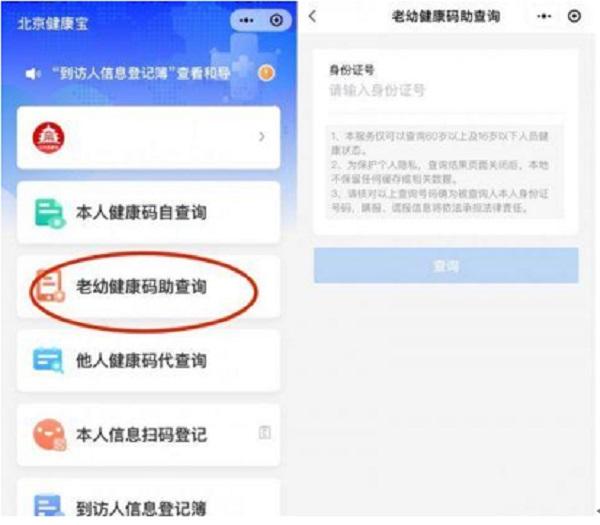
Task: Click the green 本人健康码自查询 icon
Action: pyautogui.click(x=49, y=213)
